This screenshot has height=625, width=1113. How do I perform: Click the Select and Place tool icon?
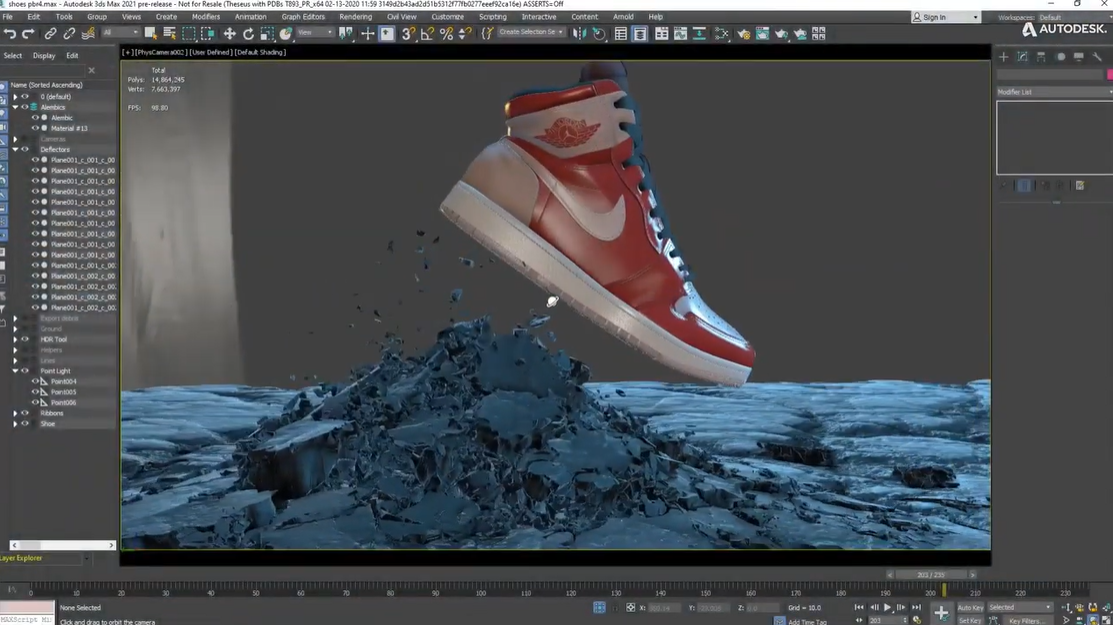coord(285,33)
